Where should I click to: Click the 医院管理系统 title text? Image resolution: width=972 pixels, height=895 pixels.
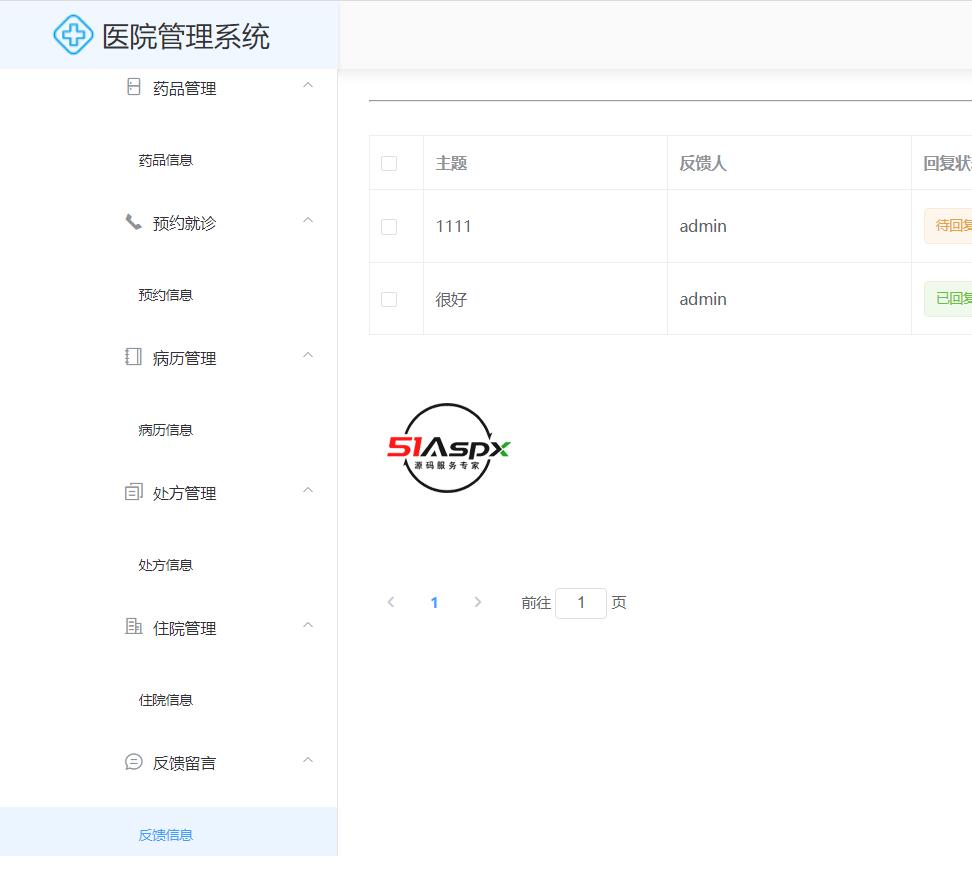click(x=186, y=36)
